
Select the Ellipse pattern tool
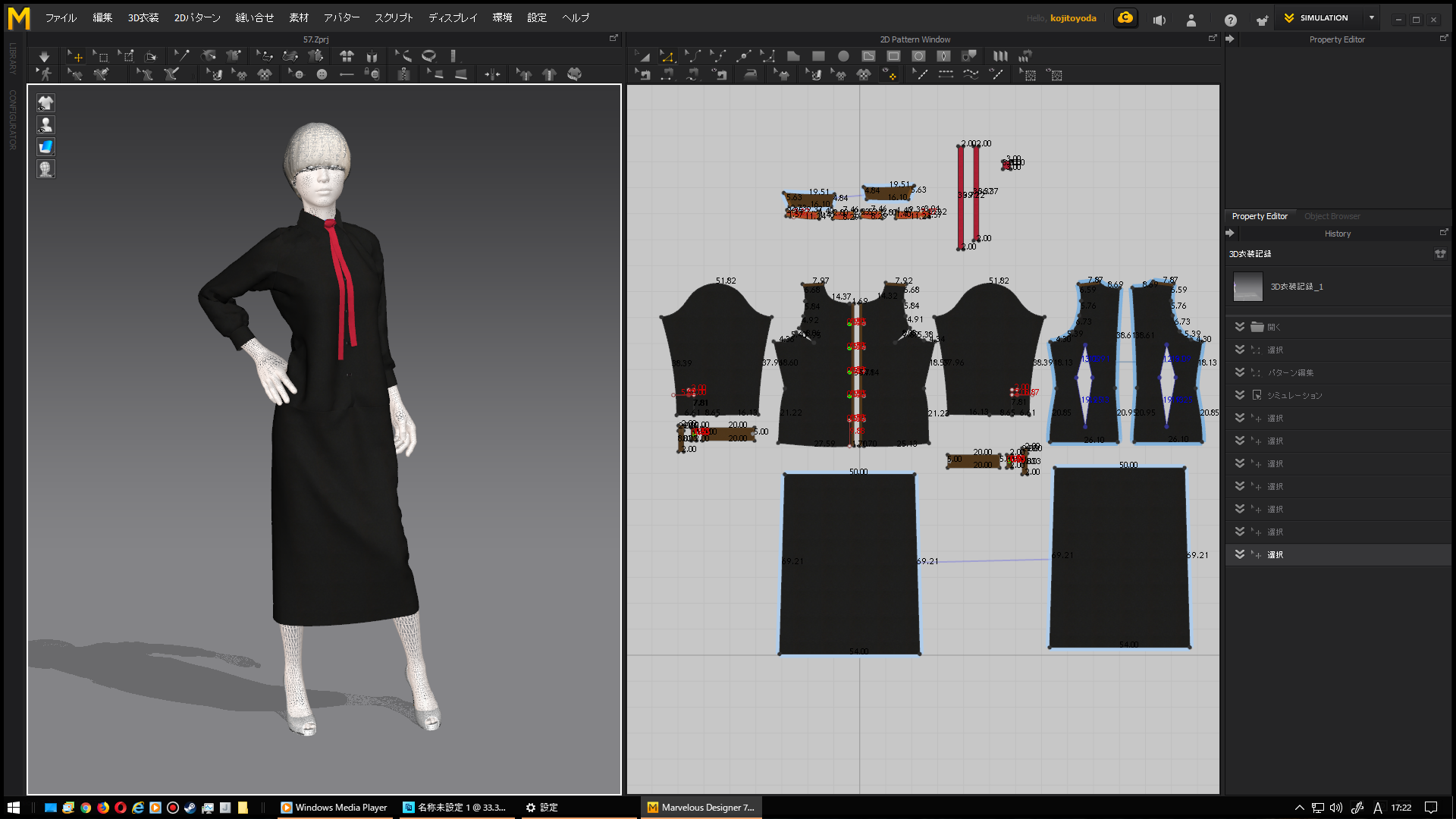[843, 56]
